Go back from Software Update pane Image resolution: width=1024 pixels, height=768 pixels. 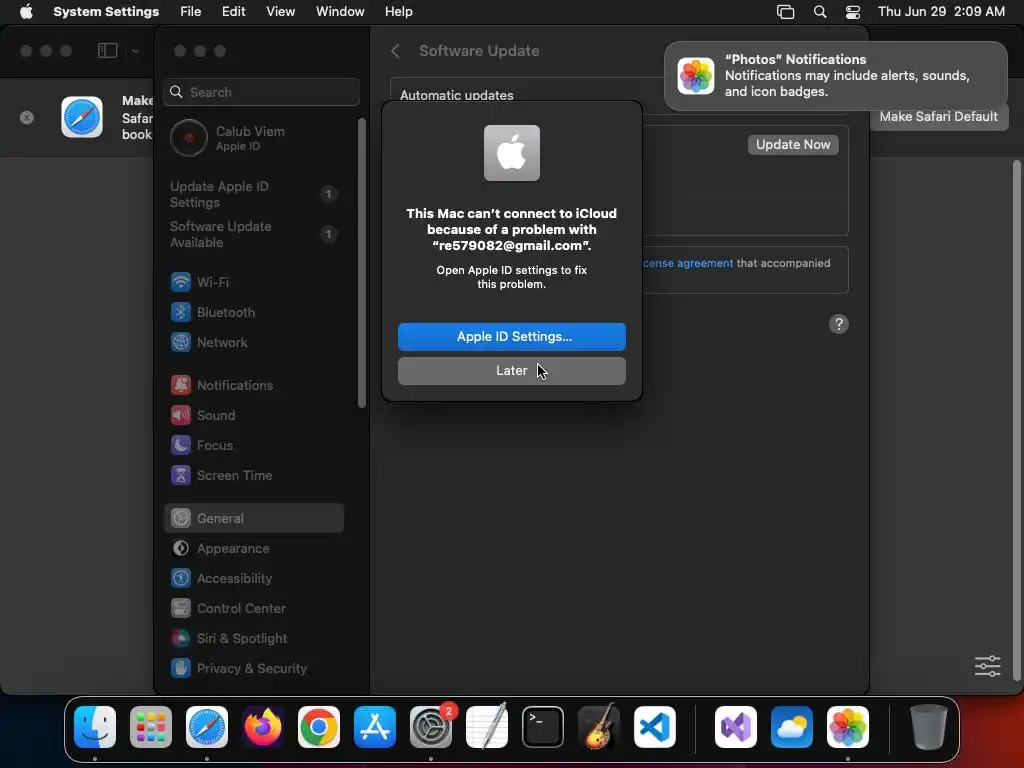click(395, 51)
